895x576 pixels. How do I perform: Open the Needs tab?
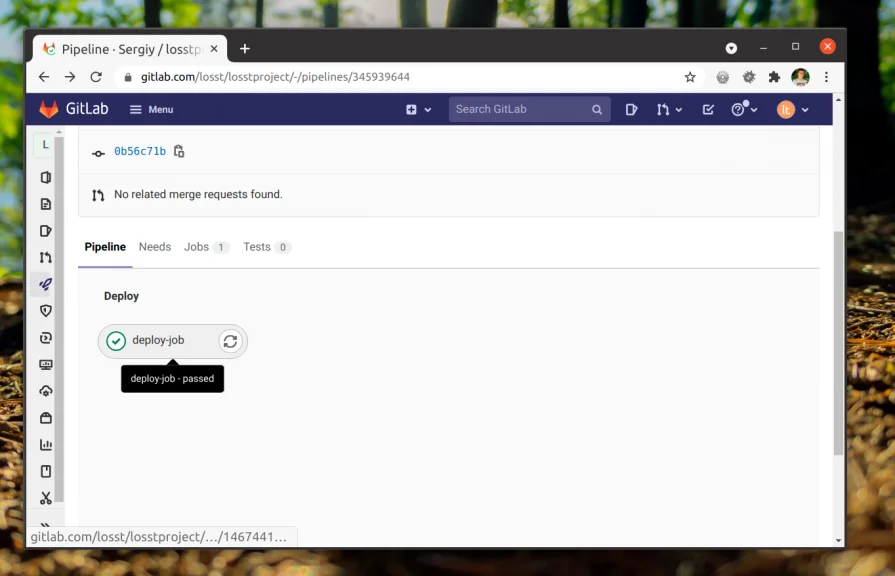(x=155, y=247)
